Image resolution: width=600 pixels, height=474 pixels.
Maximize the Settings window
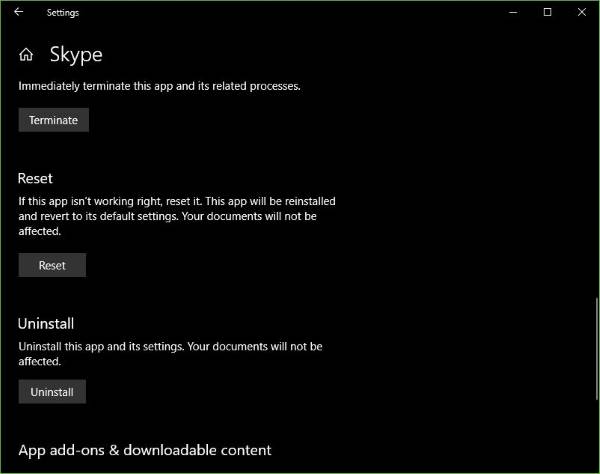coord(547,12)
